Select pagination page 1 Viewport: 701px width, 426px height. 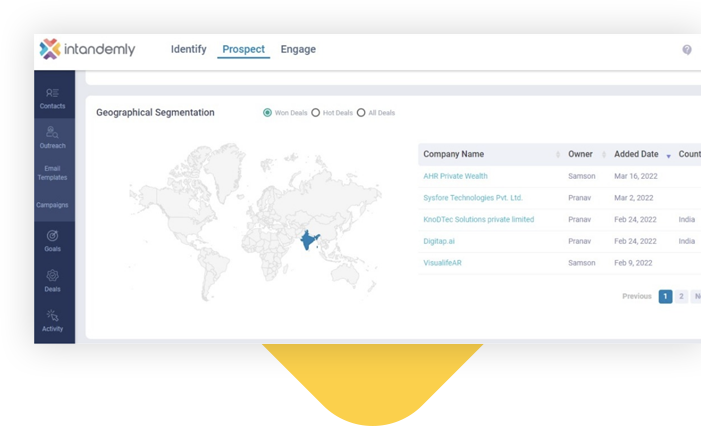tap(665, 296)
